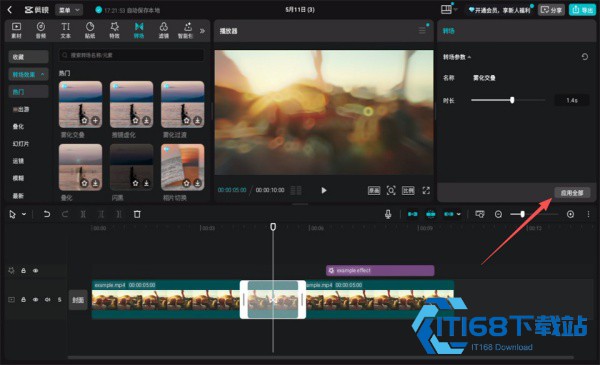The image size is (600, 365).
Task: Click the 比例 aspect ratio button
Action: (x=408, y=190)
